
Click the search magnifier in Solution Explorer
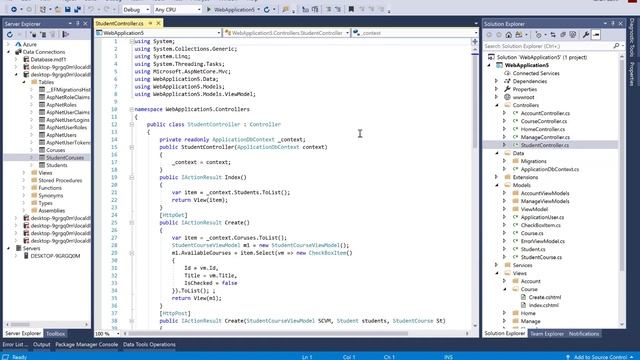pos(616,46)
